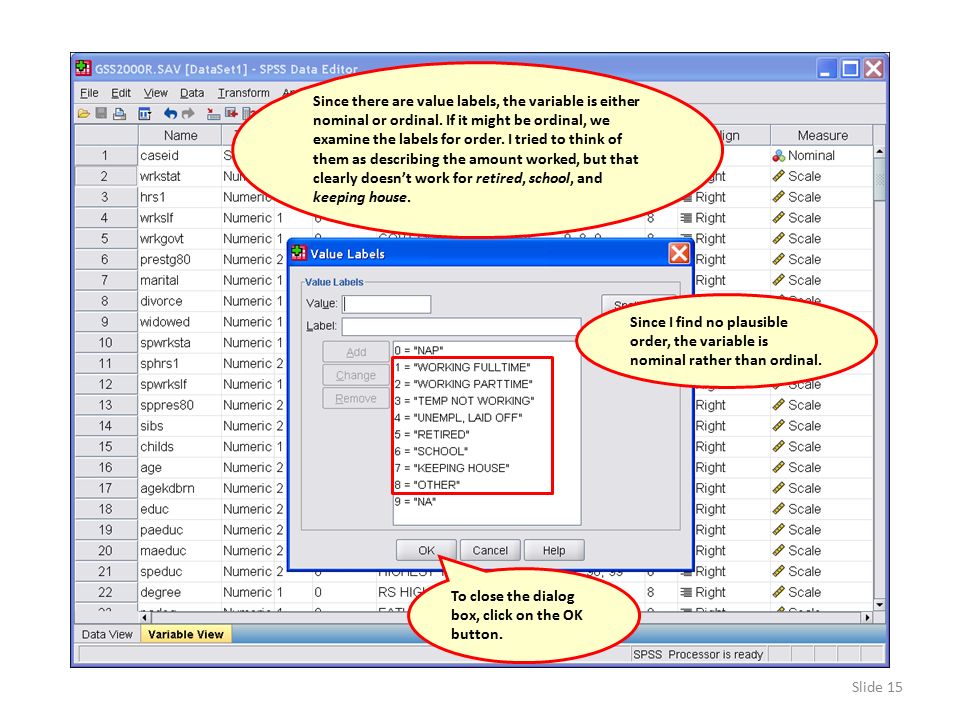Click the Go to Variable icon

(x=231, y=113)
